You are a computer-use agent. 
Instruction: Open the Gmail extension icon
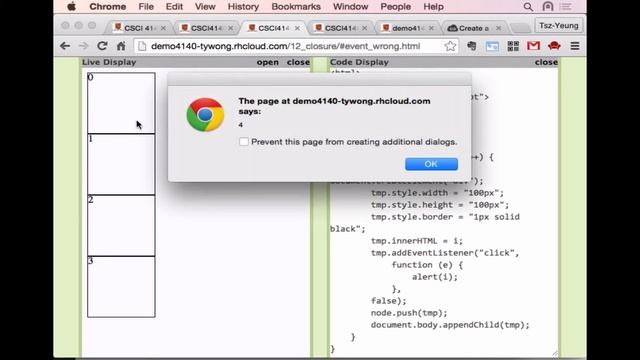point(533,46)
